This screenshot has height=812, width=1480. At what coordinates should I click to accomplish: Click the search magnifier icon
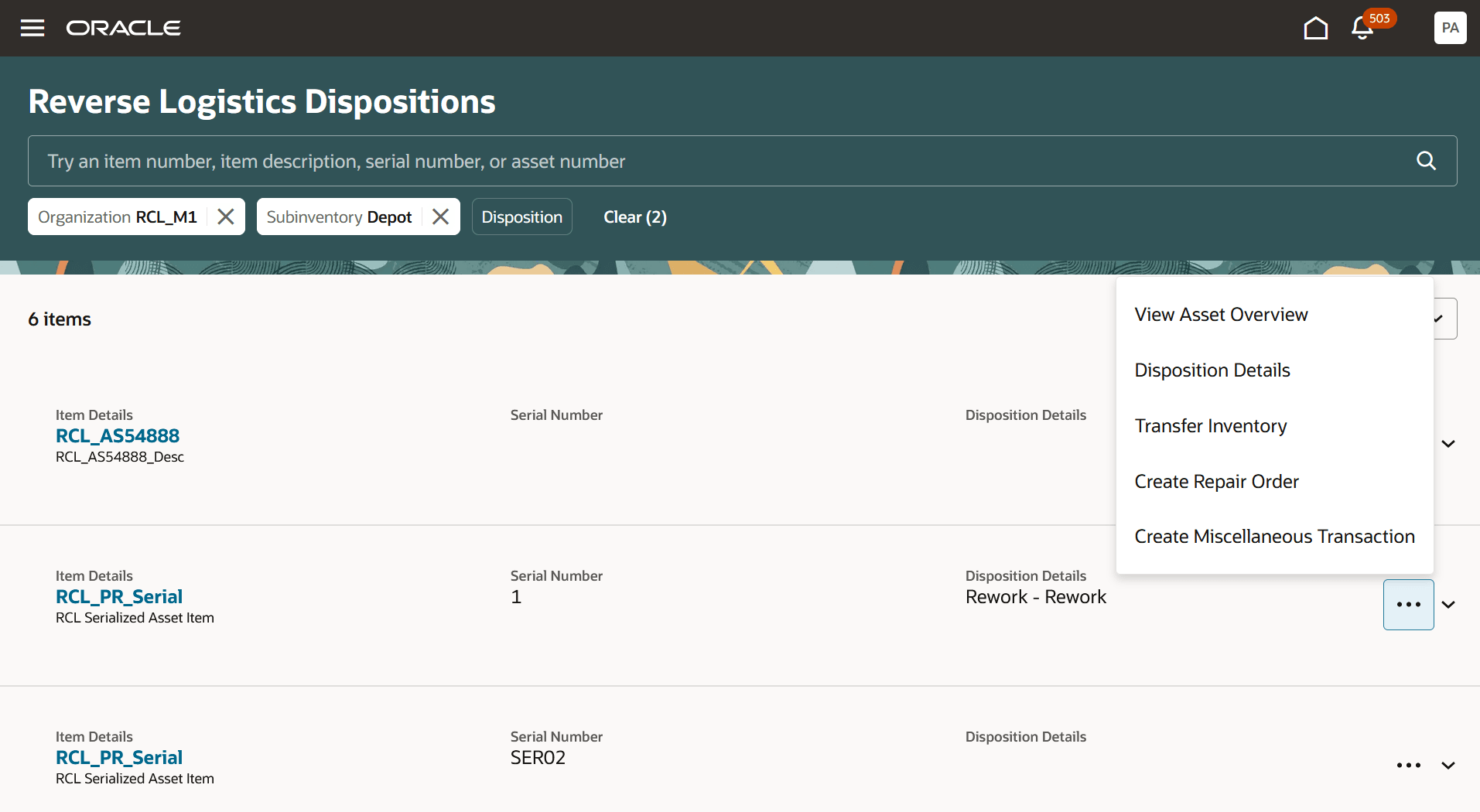pyautogui.click(x=1426, y=161)
